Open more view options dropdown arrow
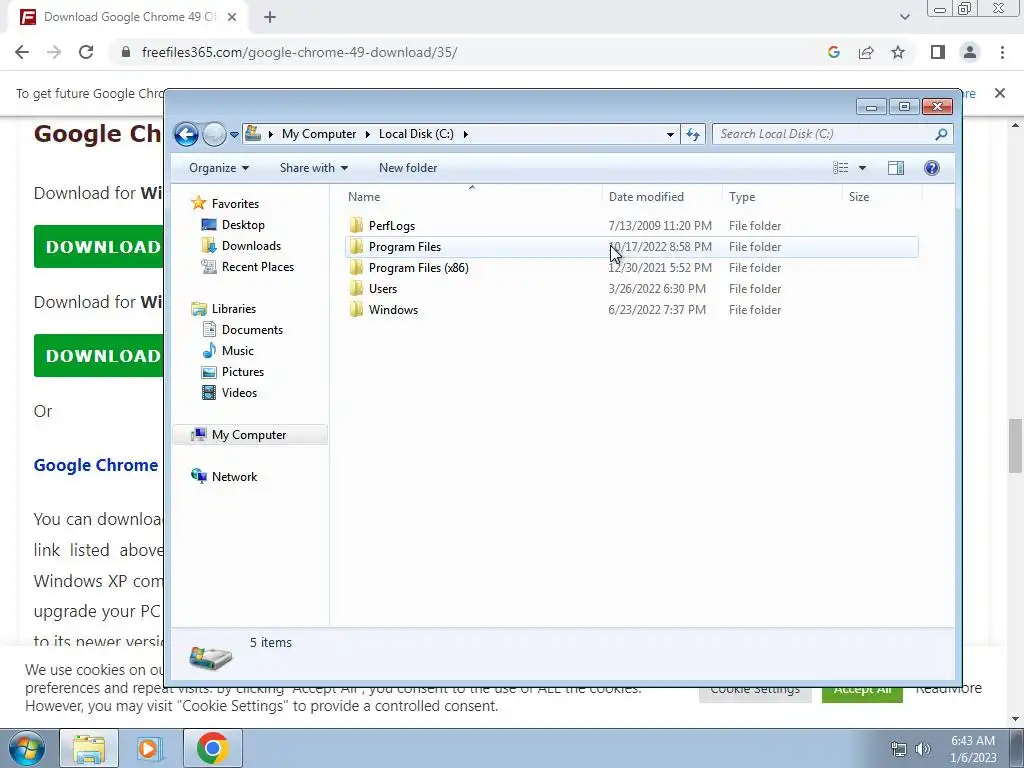The width and height of the screenshot is (1024, 768). (x=862, y=168)
